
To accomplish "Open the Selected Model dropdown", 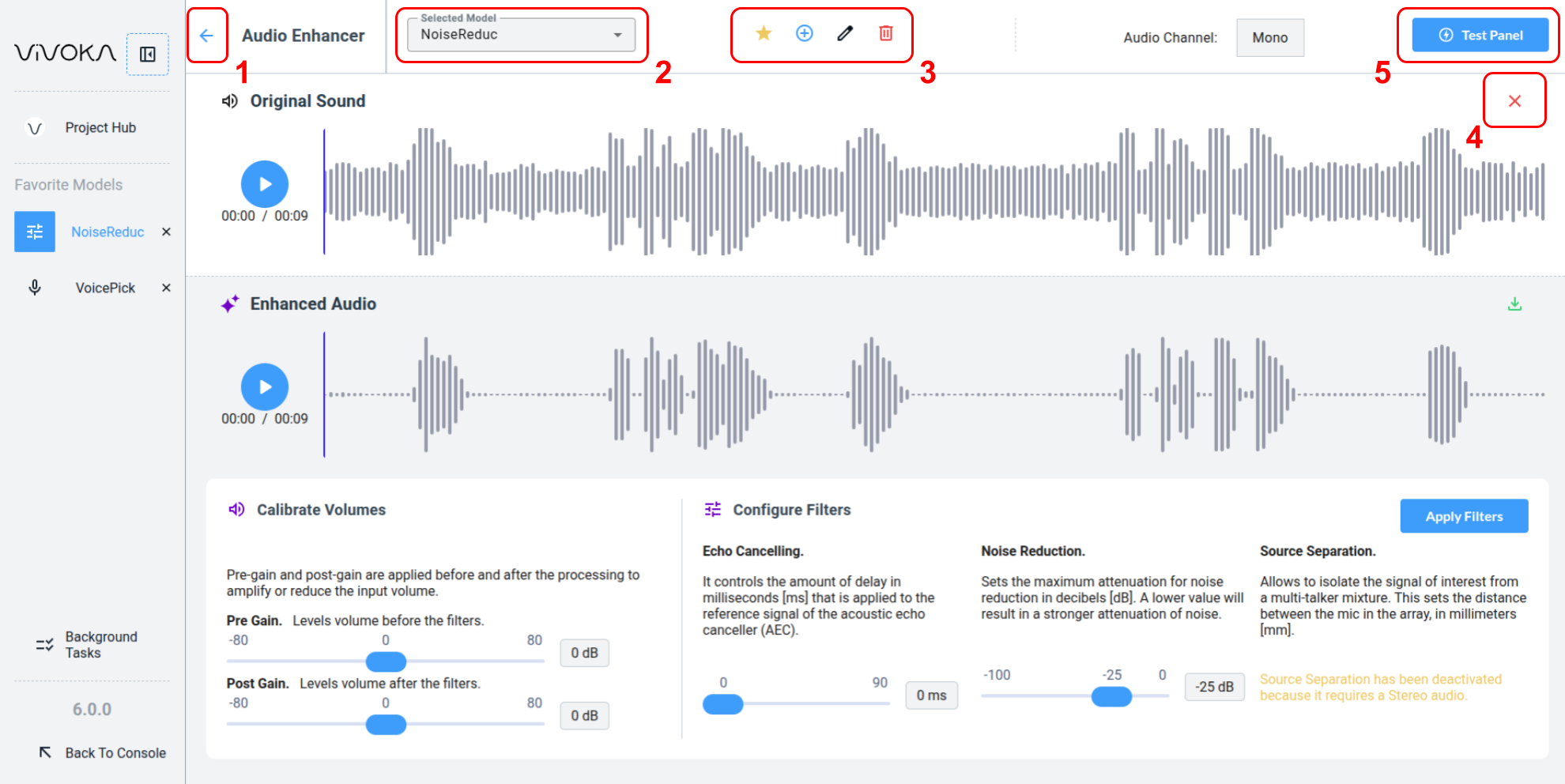I will [521, 35].
